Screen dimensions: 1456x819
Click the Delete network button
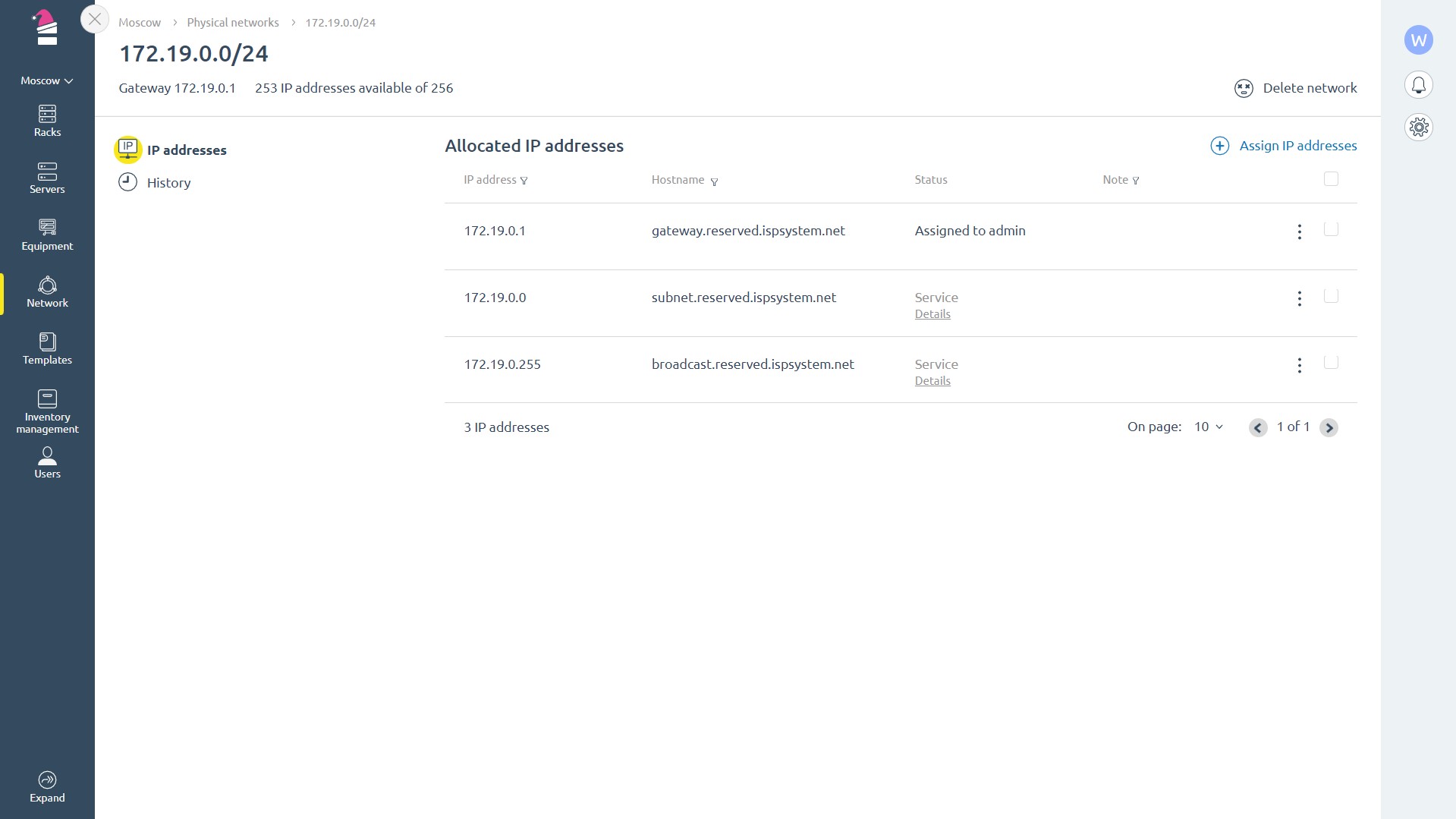(x=1295, y=88)
